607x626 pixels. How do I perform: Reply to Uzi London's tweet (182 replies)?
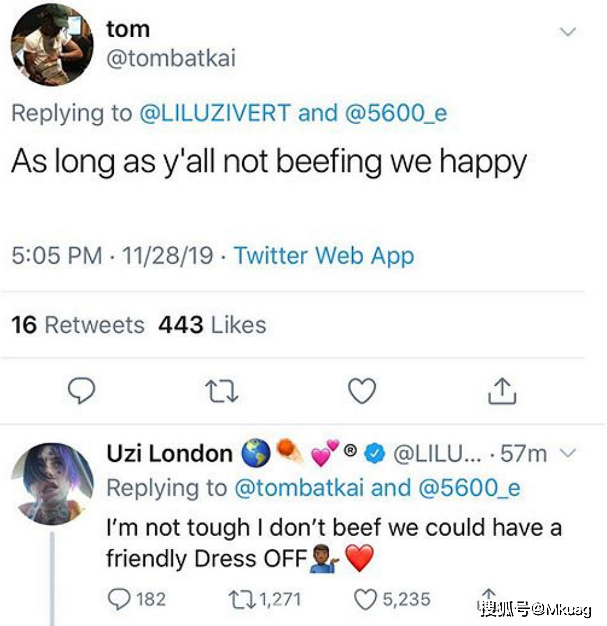click(x=119, y=599)
